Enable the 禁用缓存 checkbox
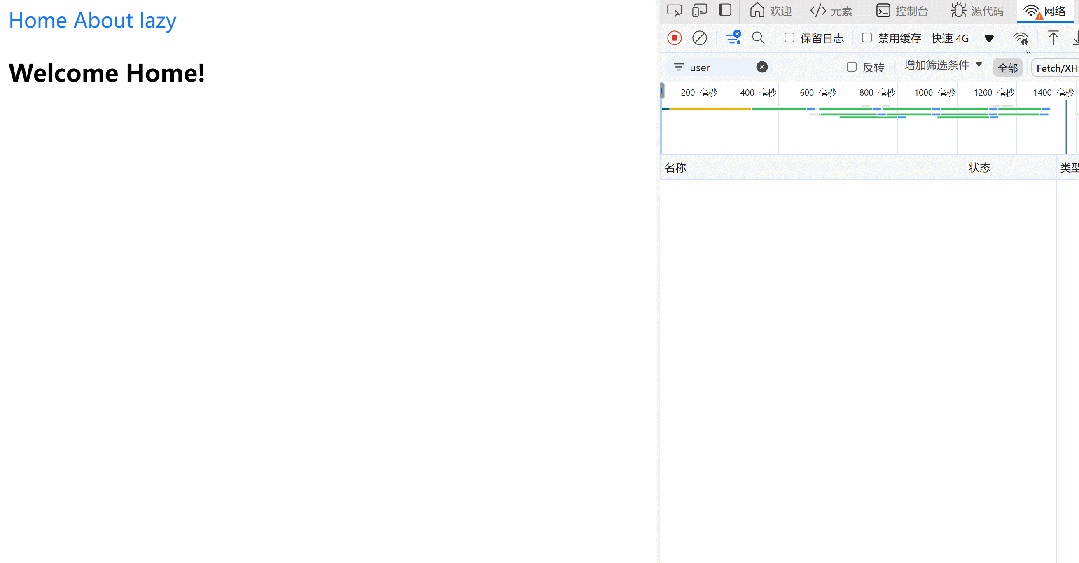The width and height of the screenshot is (1079, 563). (867, 38)
